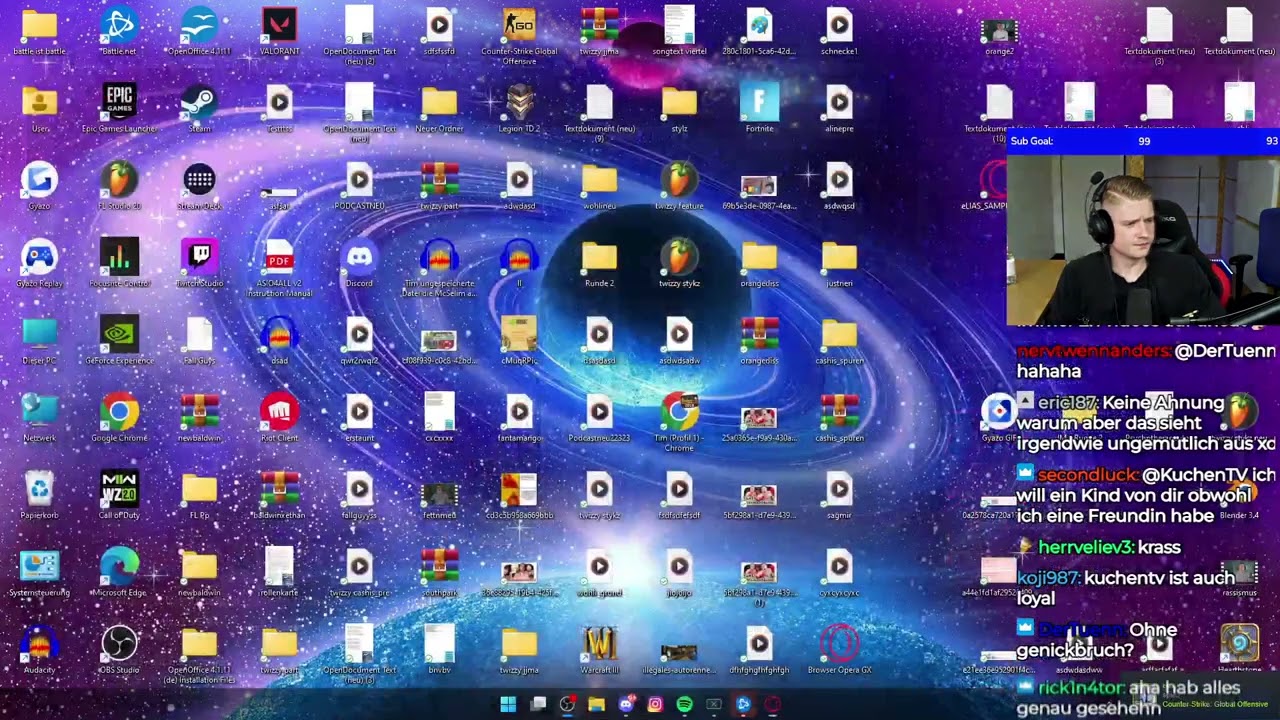Open the Papierkorb recycle bin
The width and height of the screenshot is (1280, 720).
39,495
